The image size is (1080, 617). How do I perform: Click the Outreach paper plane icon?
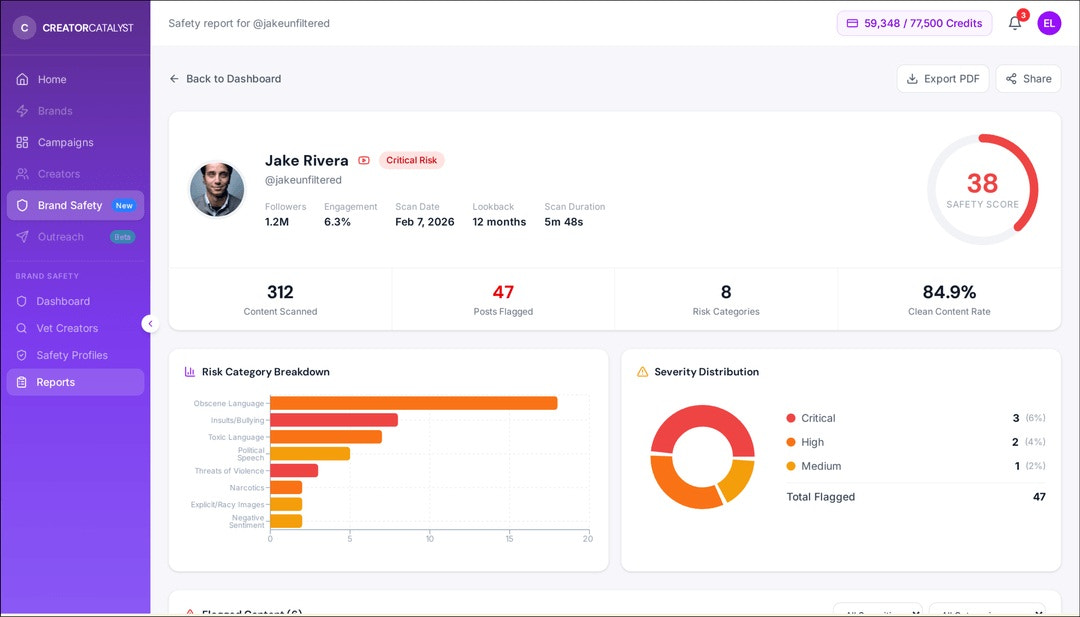pos(22,237)
